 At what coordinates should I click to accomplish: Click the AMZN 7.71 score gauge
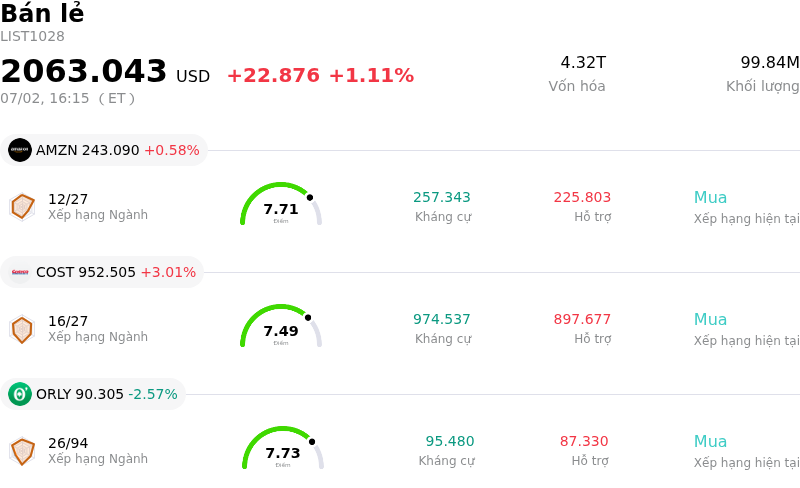coord(281,204)
